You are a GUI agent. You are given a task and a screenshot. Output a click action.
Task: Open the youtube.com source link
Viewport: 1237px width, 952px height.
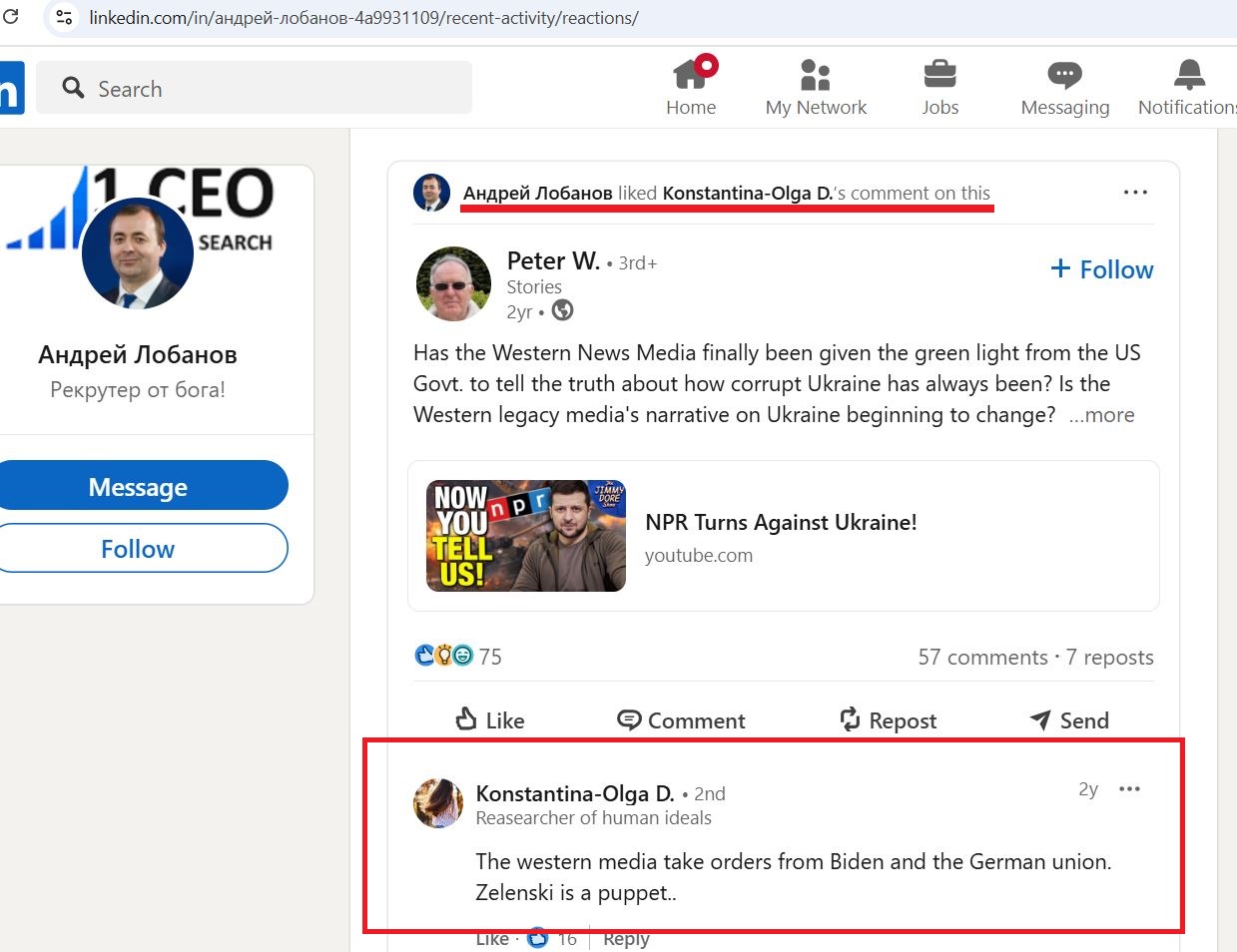[699, 555]
